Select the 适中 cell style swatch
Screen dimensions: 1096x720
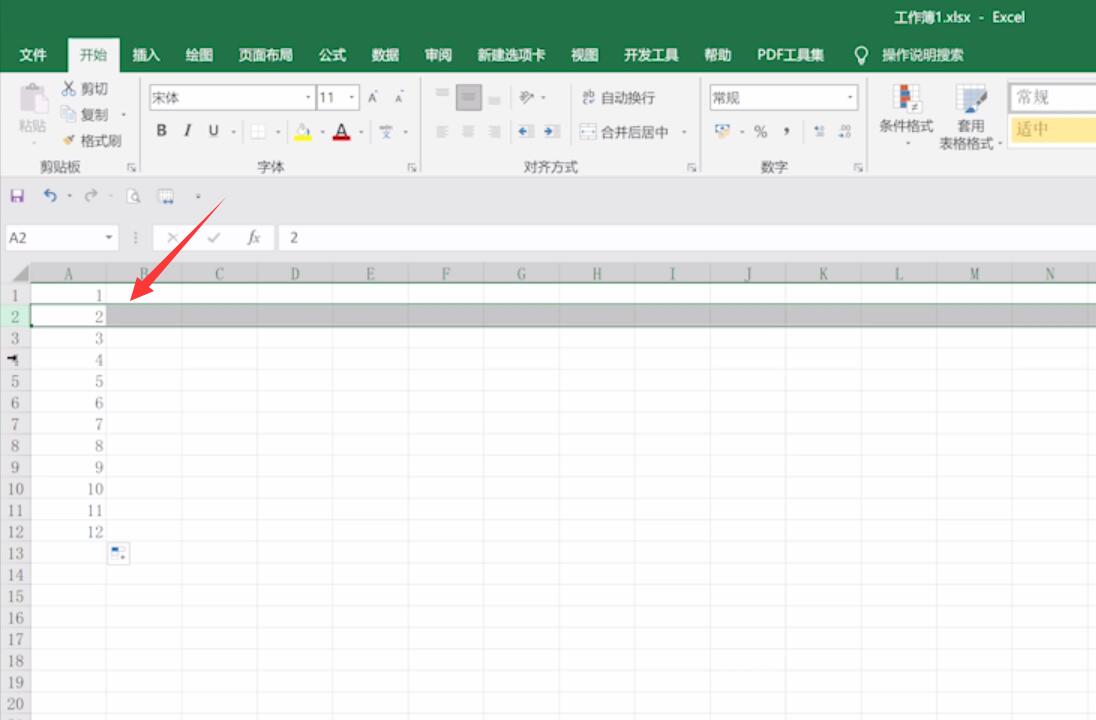1052,129
